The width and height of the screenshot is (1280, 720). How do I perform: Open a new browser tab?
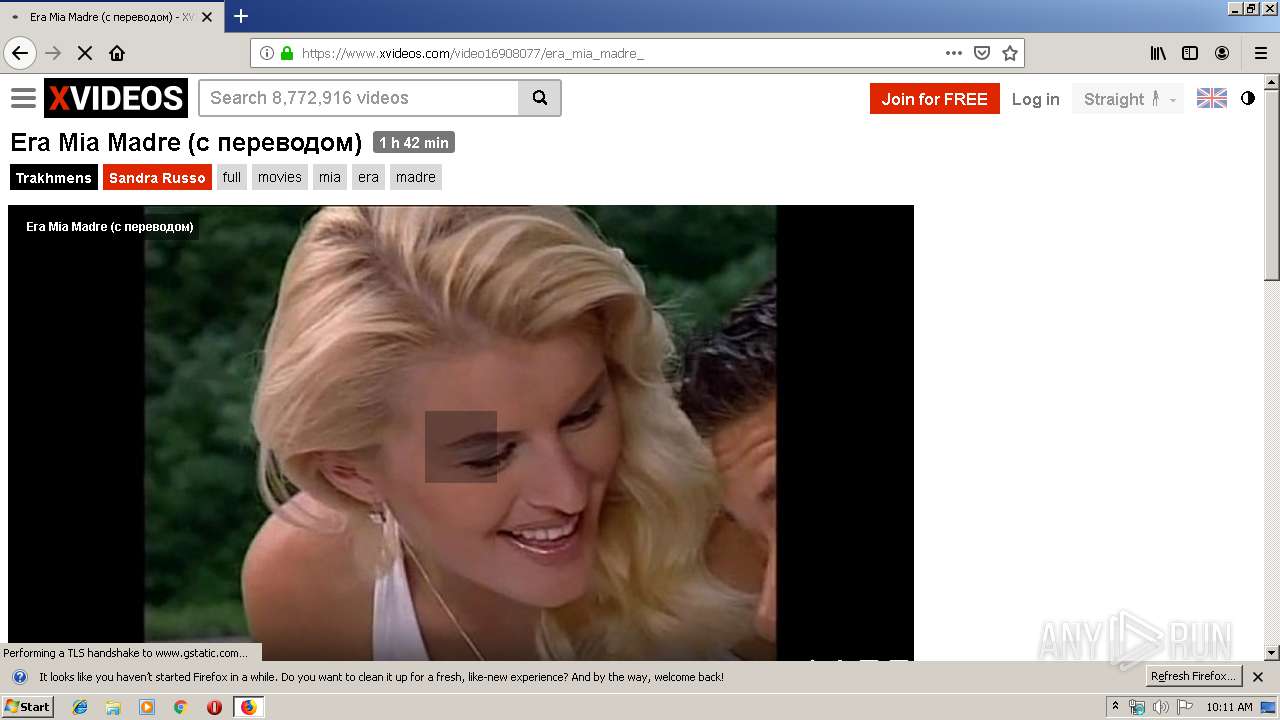click(241, 16)
